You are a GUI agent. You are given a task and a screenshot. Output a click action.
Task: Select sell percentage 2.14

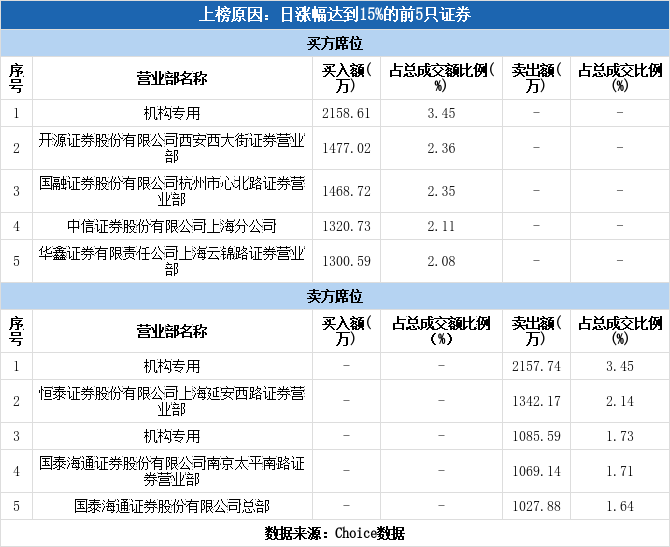(620, 401)
